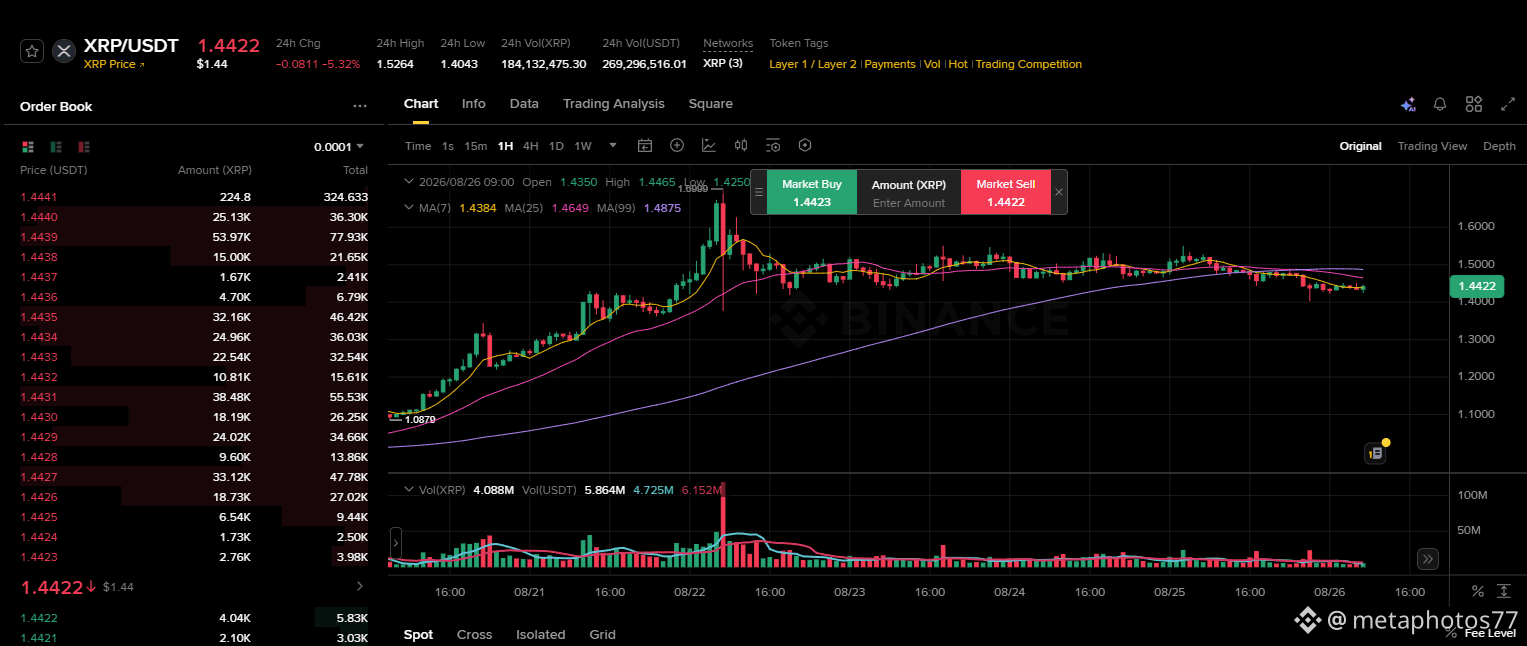This screenshot has width=1527, height=646.
Task: Click Market Buy at 1.4423
Action: [x=812, y=192]
